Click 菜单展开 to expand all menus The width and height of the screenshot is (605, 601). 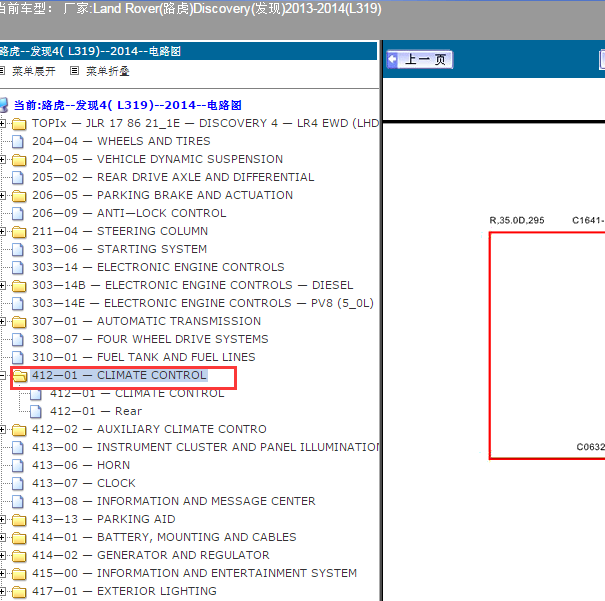(34, 71)
